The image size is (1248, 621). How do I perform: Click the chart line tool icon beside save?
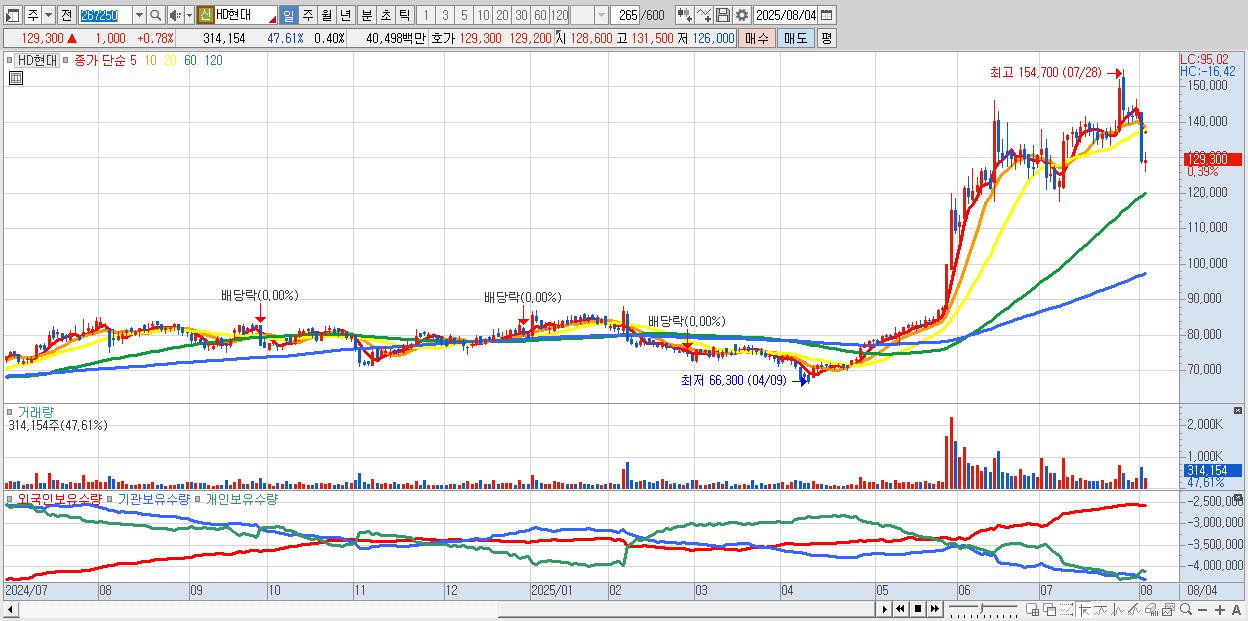(x=704, y=15)
